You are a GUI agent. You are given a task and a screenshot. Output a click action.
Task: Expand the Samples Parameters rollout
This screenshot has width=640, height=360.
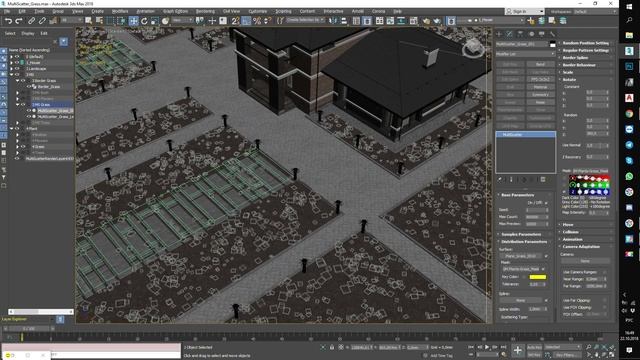525,234
